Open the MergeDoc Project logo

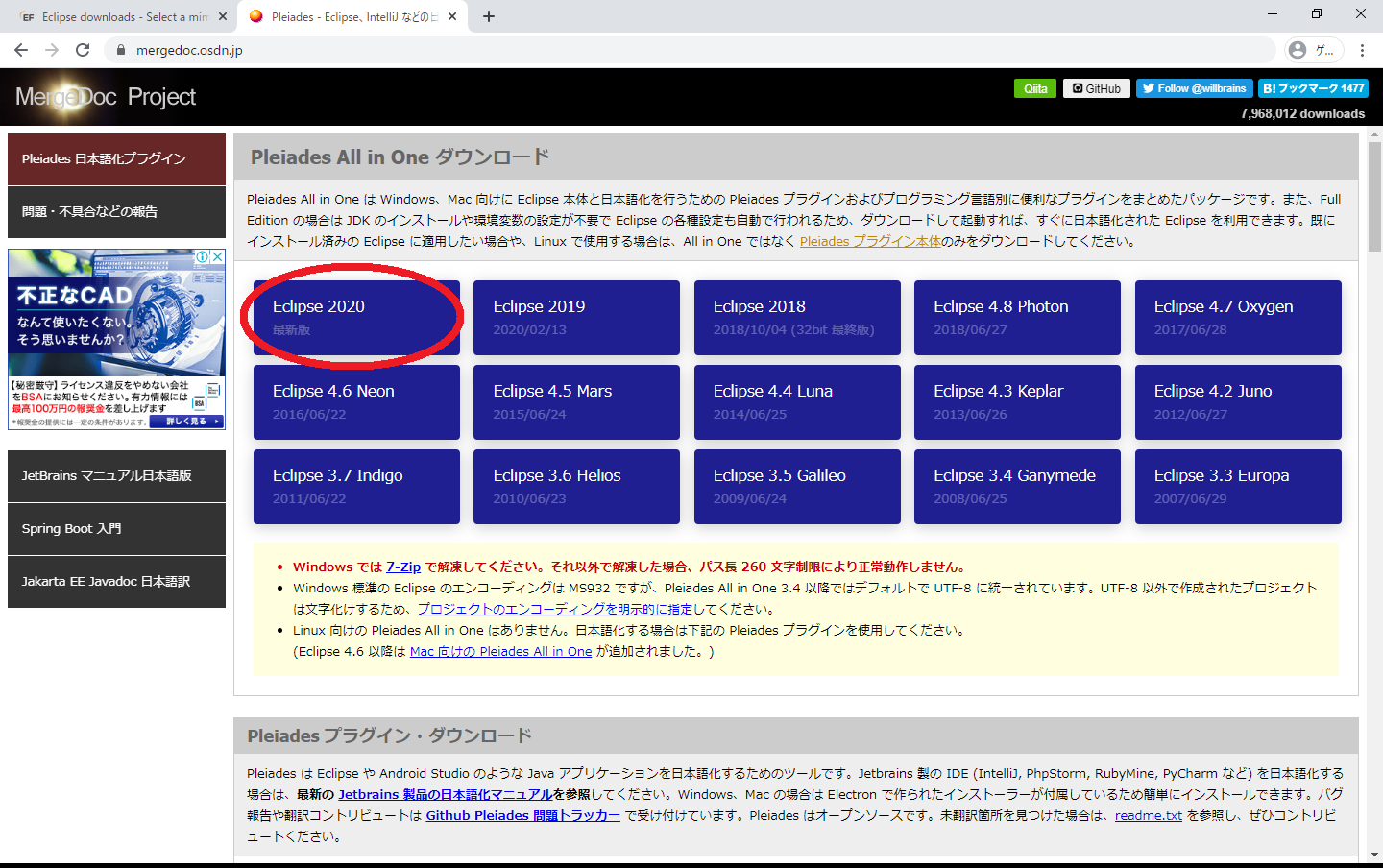point(106,97)
